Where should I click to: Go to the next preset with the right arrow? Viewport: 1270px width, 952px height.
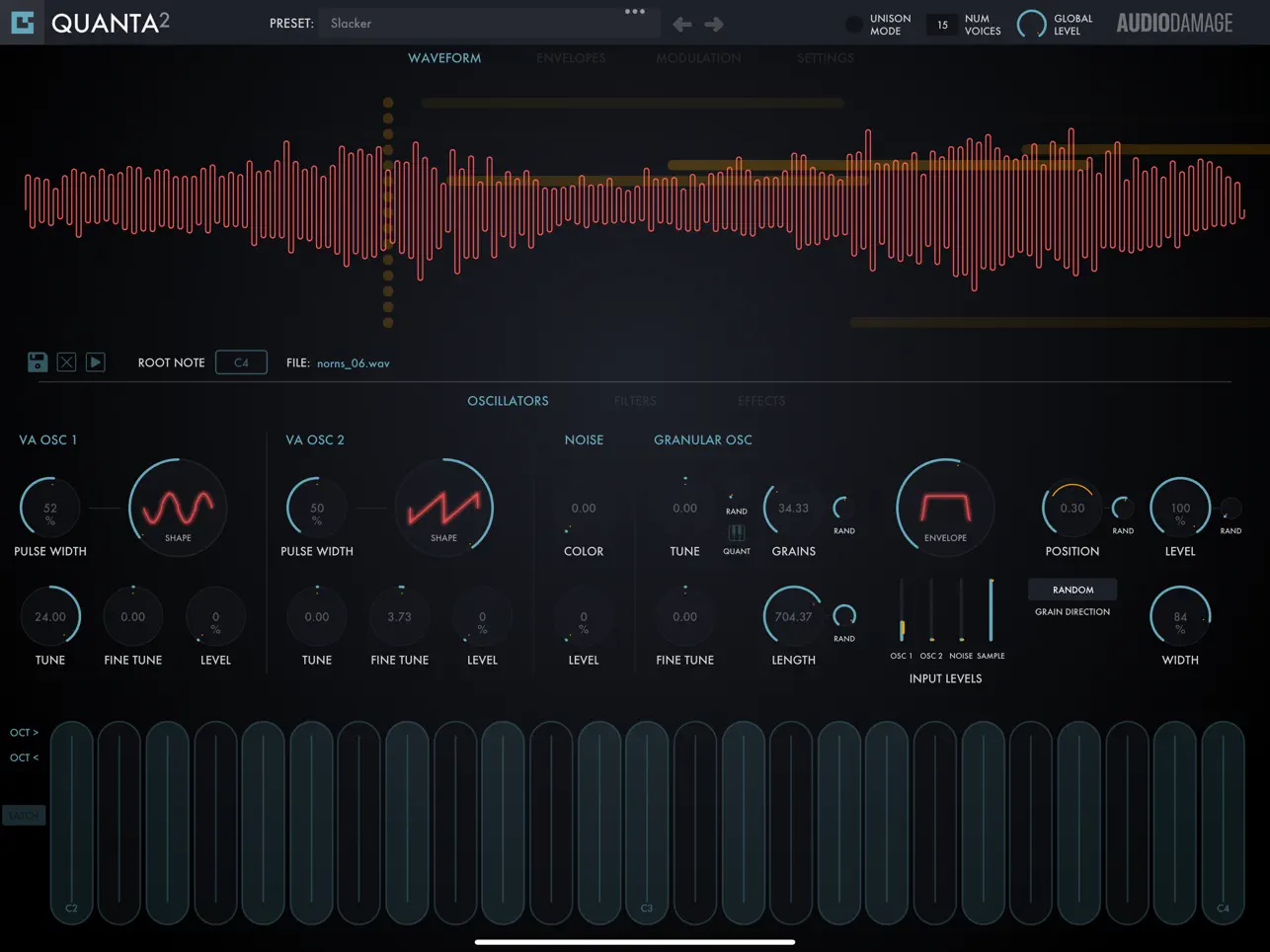713,23
